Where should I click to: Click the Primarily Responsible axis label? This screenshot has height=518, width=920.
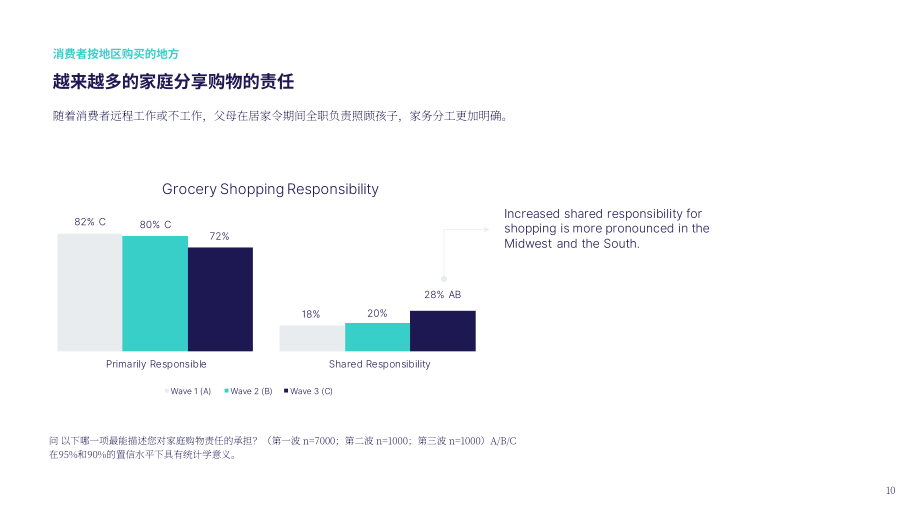point(156,364)
